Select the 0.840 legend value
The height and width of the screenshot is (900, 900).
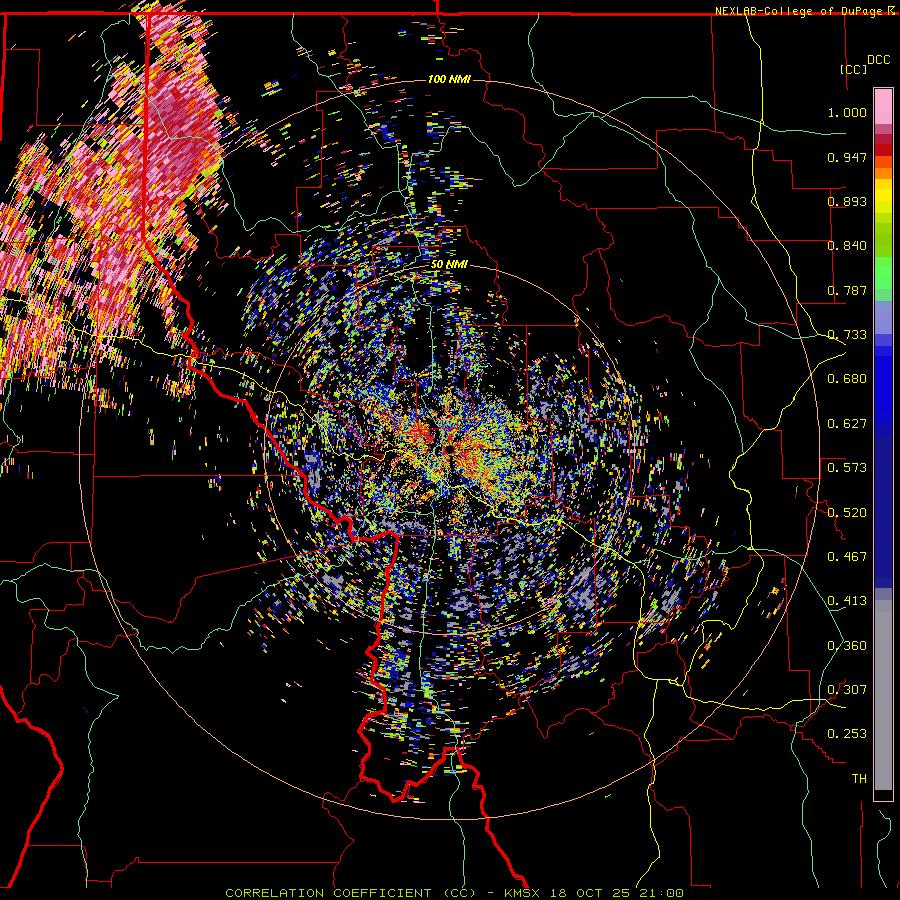click(847, 246)
